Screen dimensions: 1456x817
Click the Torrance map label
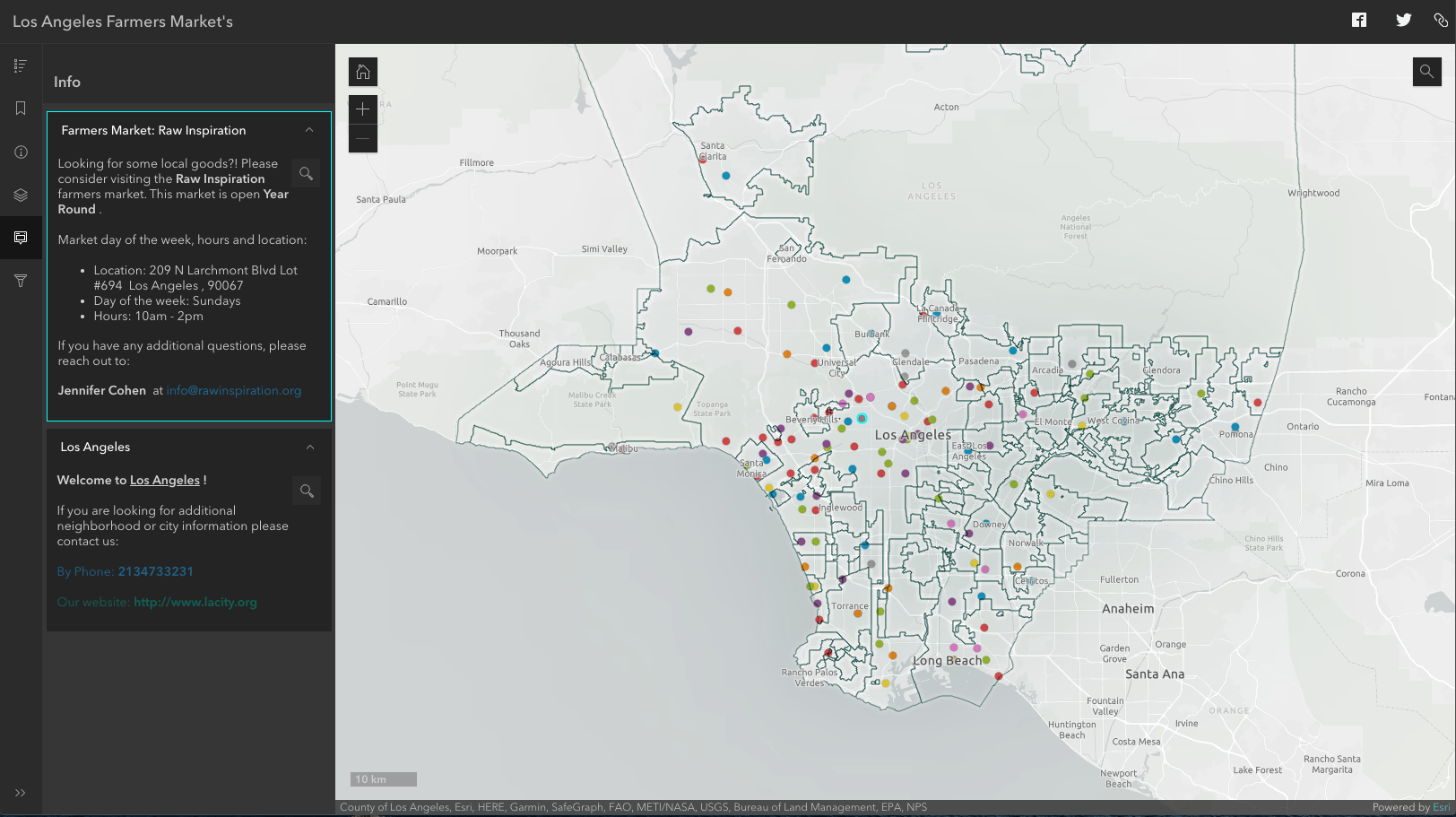point(850,606)
